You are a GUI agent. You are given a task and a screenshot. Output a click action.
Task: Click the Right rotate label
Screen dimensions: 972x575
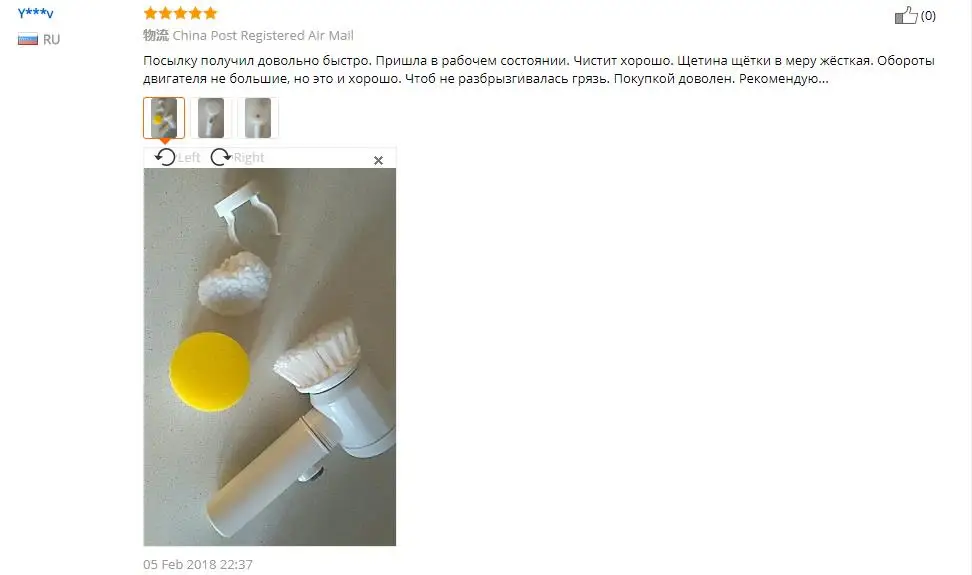249,157
